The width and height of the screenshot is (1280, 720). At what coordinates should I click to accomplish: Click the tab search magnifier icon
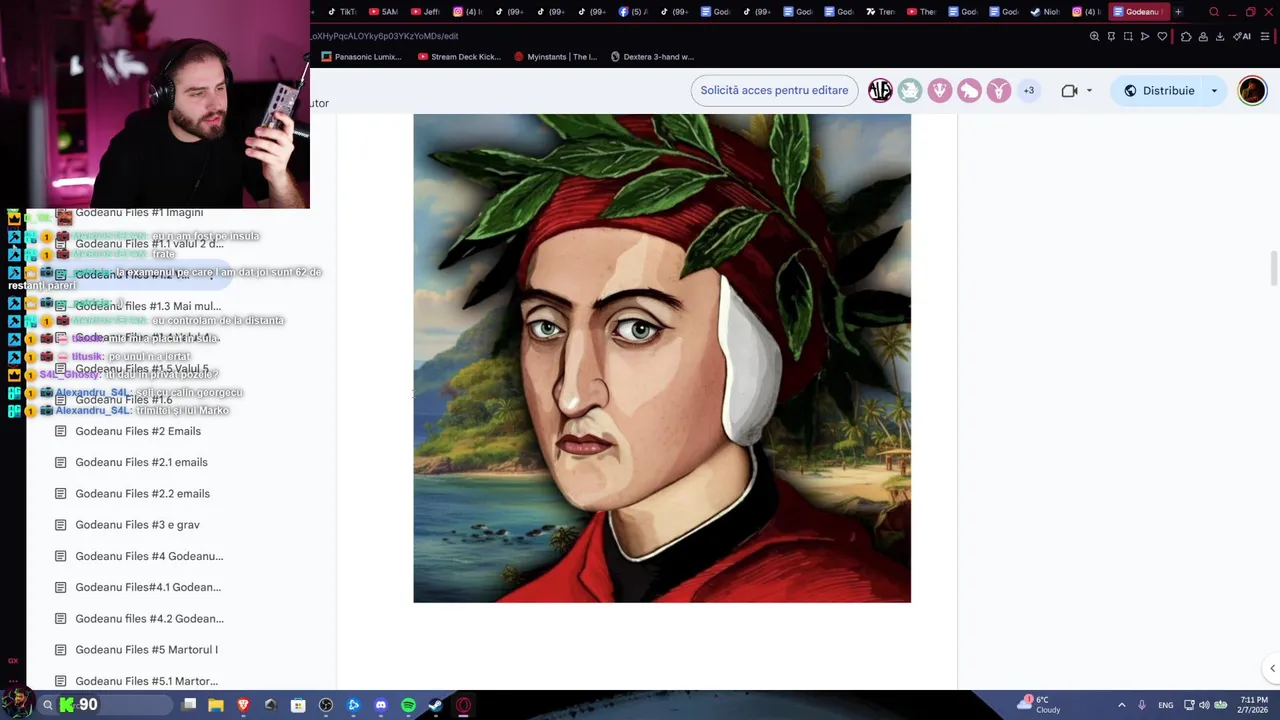pyautogui.click(x=1214, y=12)
